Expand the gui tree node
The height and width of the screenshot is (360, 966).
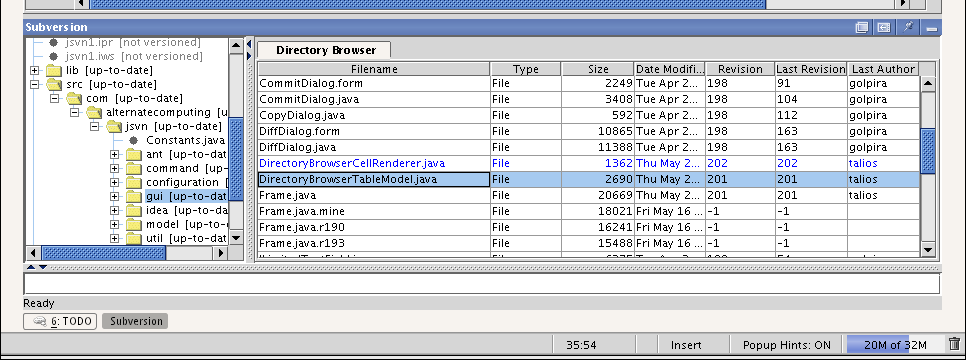pyautogui.click(x=115, y=197)
